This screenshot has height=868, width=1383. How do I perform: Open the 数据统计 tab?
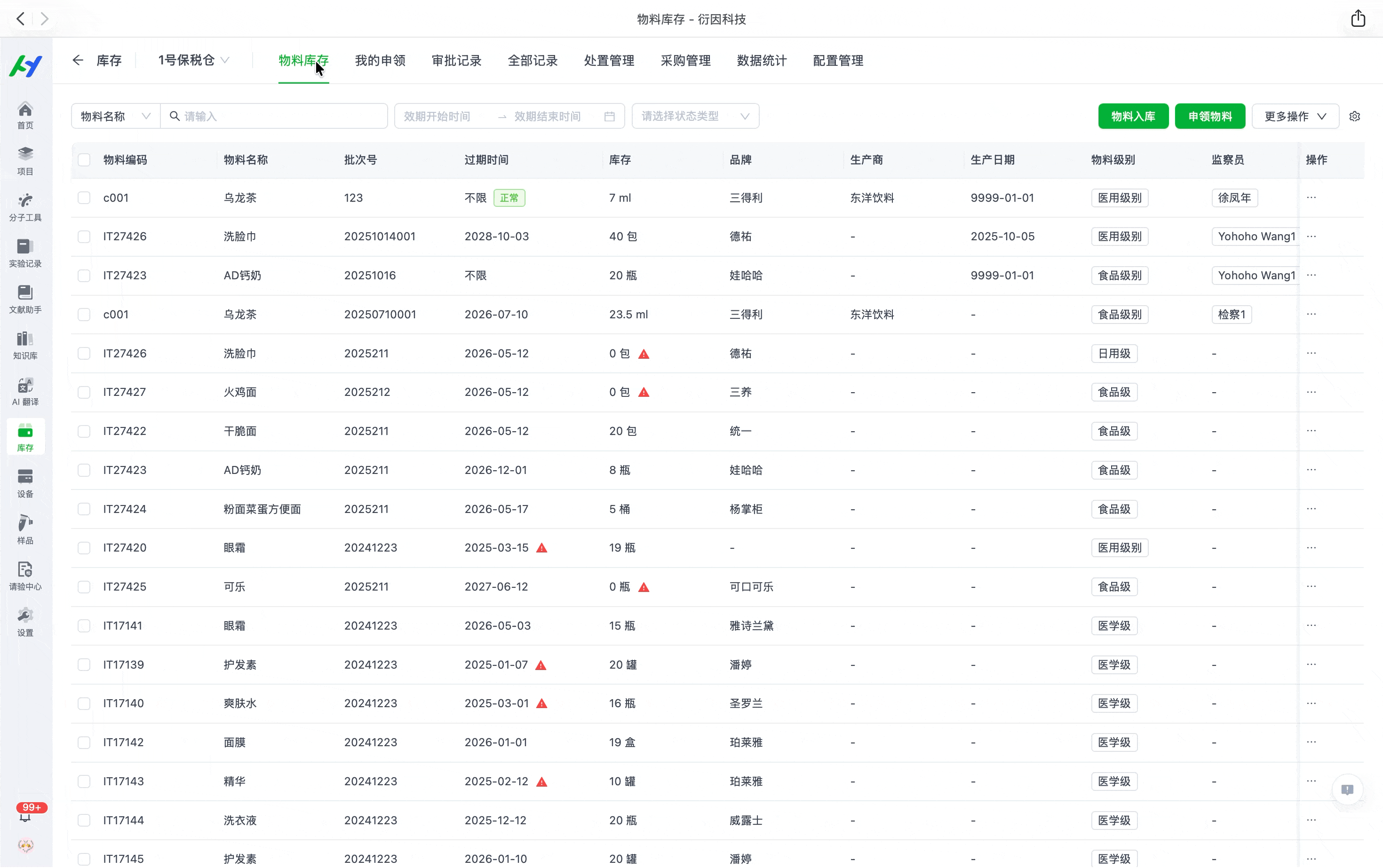(x=762, y=60)
